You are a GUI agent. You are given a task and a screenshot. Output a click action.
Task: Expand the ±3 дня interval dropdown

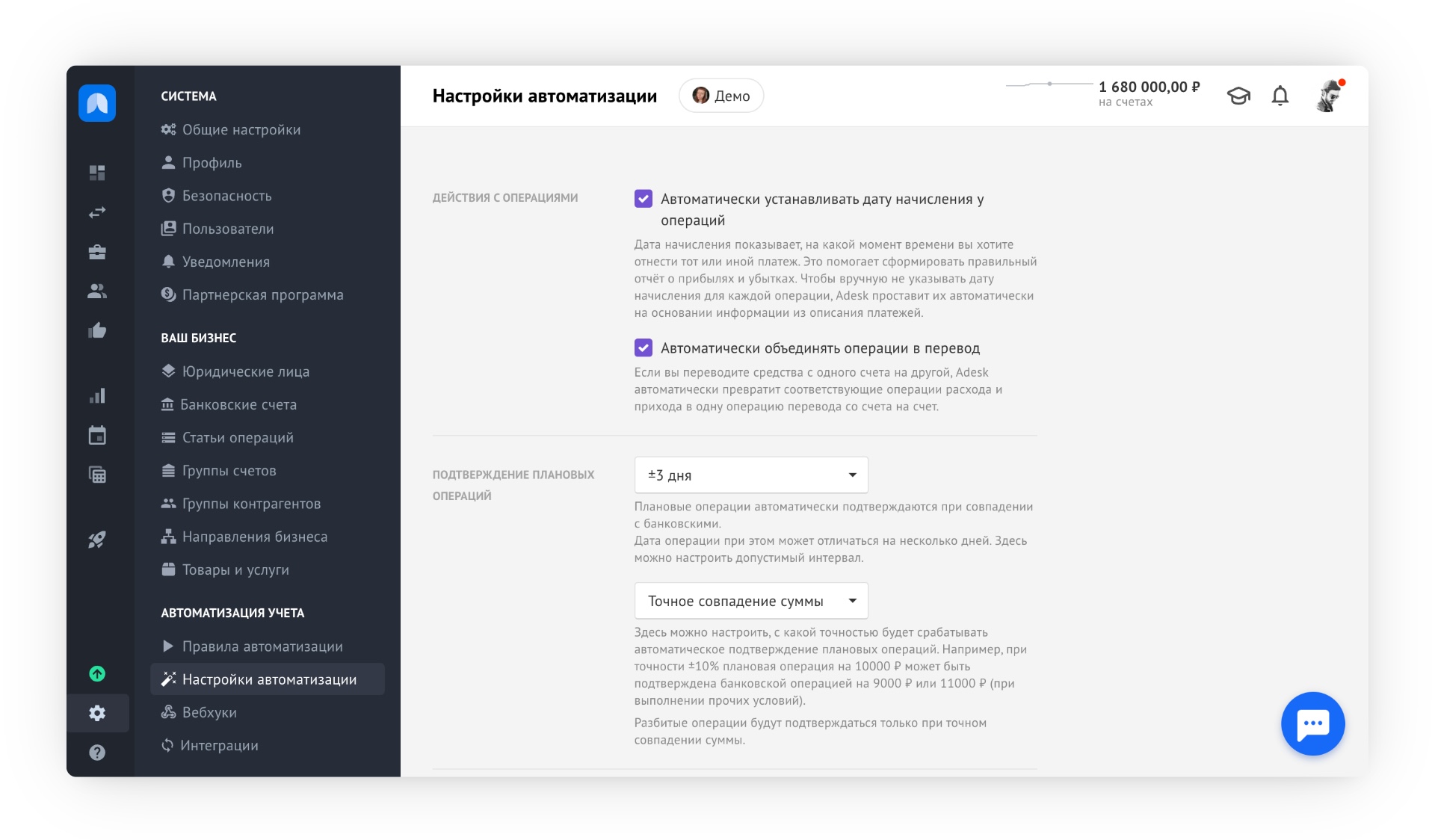click(x=750, y=475)
